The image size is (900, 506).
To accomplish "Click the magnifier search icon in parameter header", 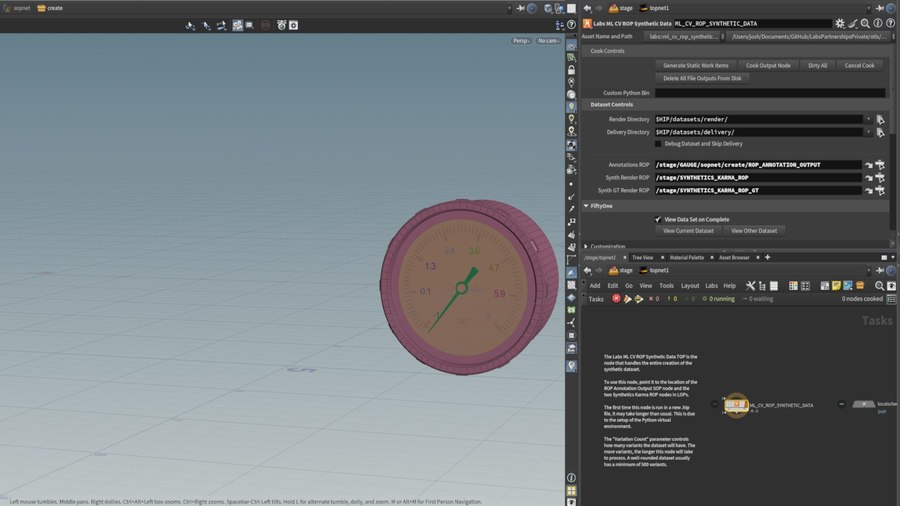I will pyautogui.click(x=866, y=22).
